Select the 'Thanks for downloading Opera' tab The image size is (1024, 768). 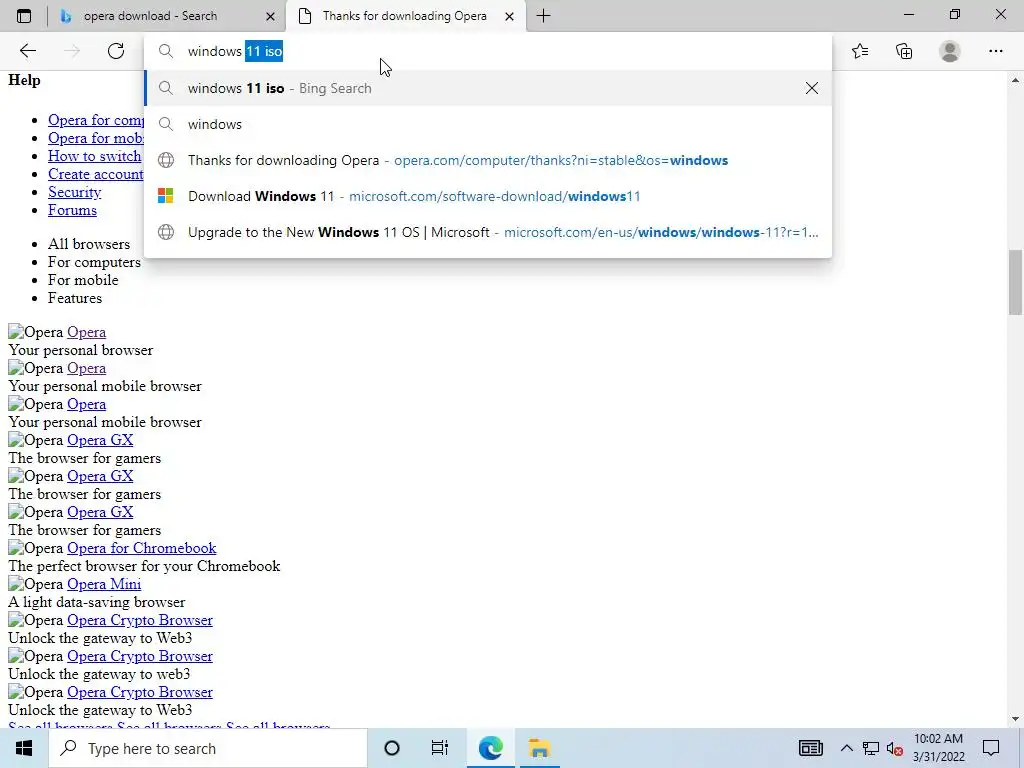point(405,16)
